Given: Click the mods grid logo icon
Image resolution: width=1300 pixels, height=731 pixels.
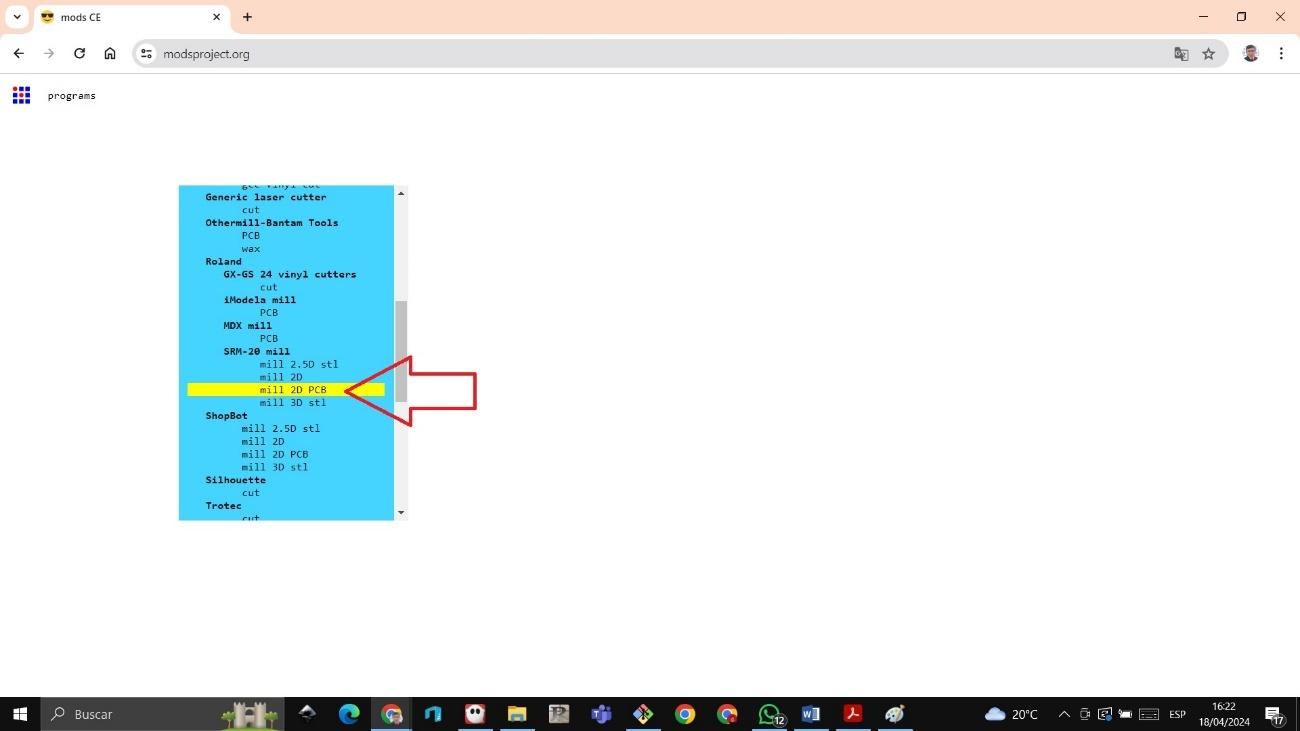Looking at the screenshot, I should pyautogui.click(x=21, y=95).
